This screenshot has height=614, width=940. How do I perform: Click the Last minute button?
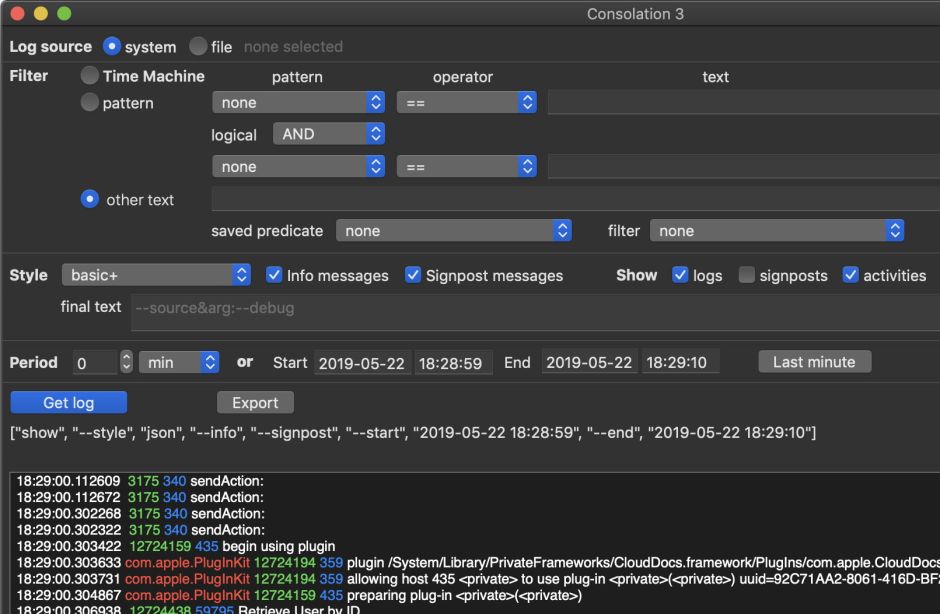click(814, 362)
